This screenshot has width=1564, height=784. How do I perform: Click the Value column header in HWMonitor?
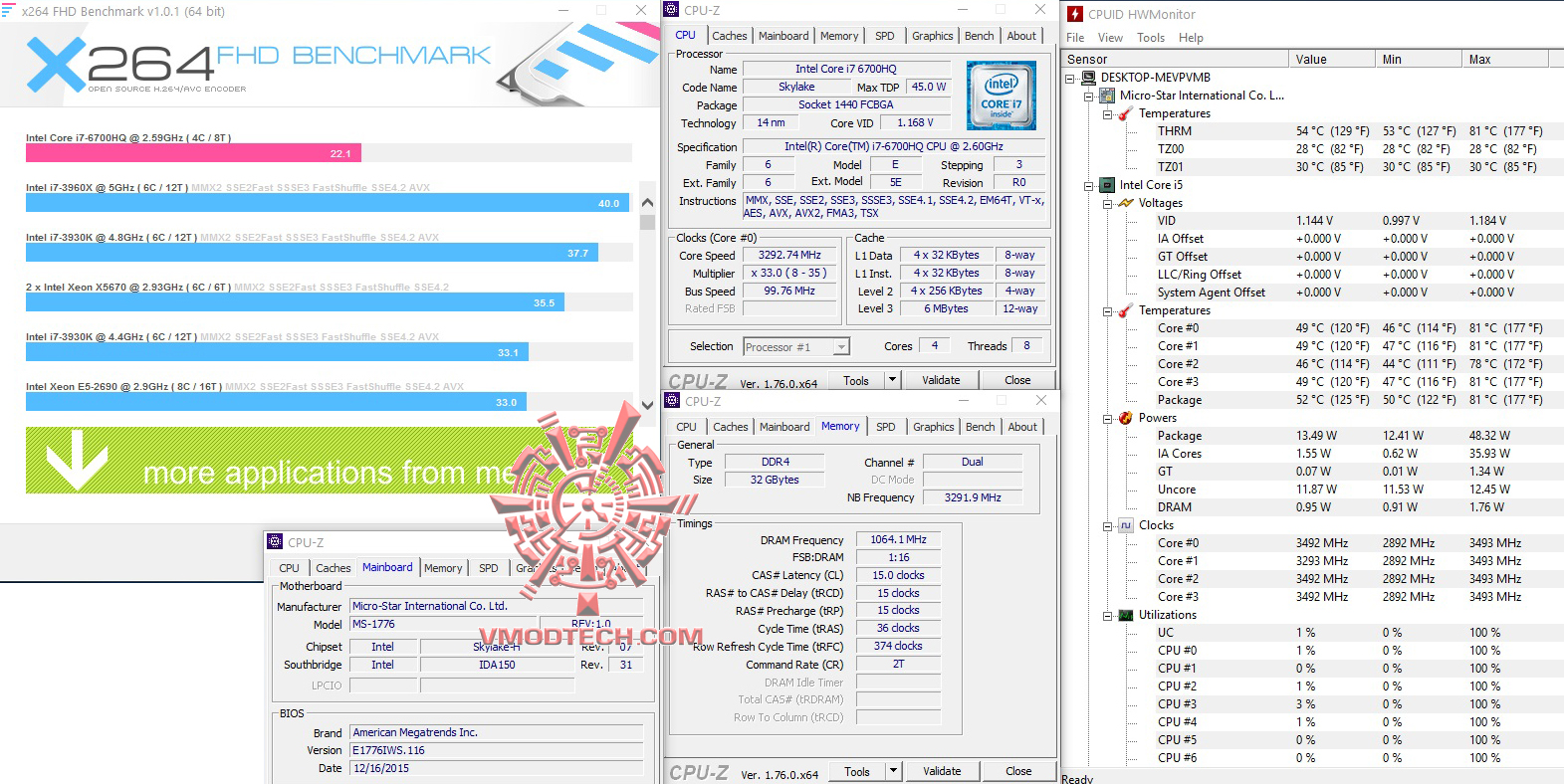pos(1331,59)
